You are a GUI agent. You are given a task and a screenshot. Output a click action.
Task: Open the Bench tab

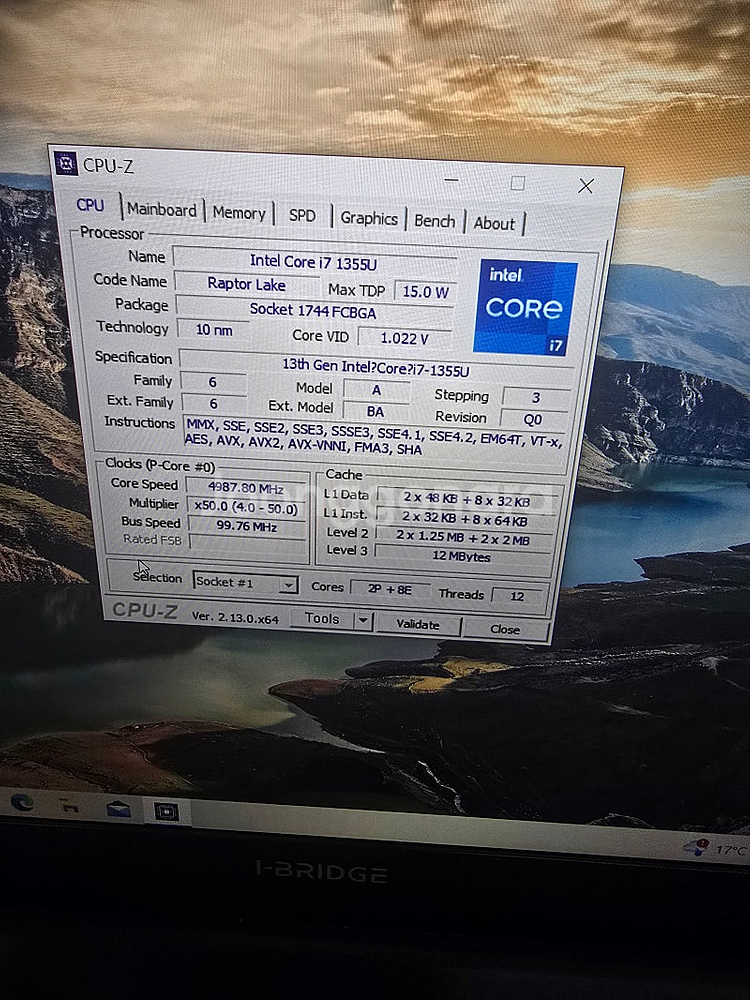(x=435, y=221)
